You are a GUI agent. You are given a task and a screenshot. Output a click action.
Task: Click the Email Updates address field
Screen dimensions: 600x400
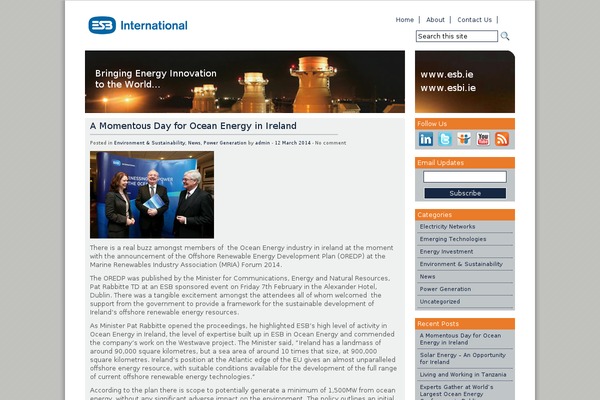(x=465, y=176)
